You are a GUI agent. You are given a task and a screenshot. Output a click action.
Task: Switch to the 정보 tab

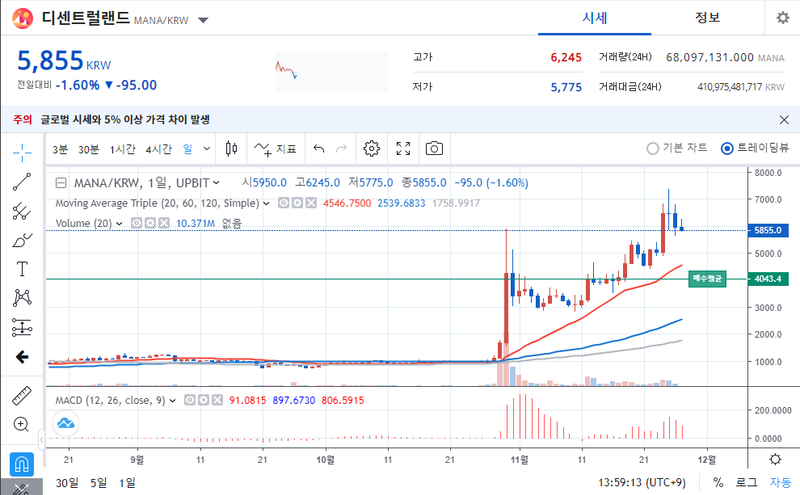708,18
